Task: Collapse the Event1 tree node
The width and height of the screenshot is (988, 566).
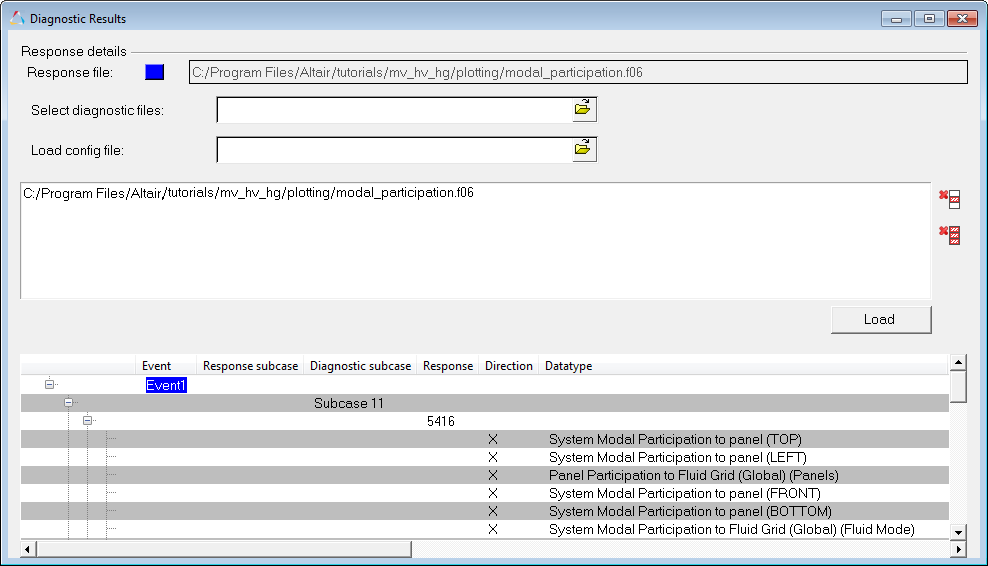Action: 50,384
